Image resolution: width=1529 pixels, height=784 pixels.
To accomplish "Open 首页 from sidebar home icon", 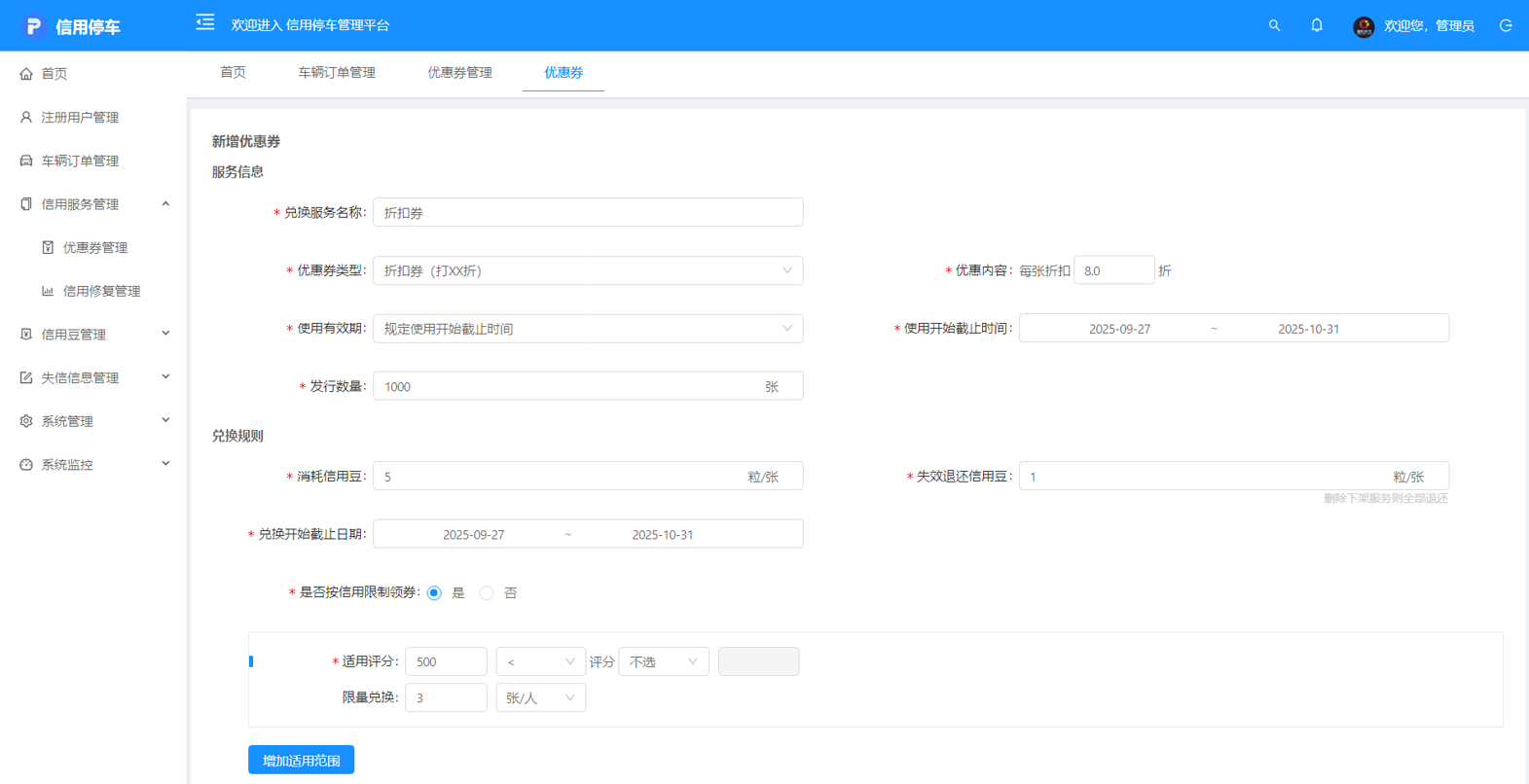I will click(x=26, y=74).
